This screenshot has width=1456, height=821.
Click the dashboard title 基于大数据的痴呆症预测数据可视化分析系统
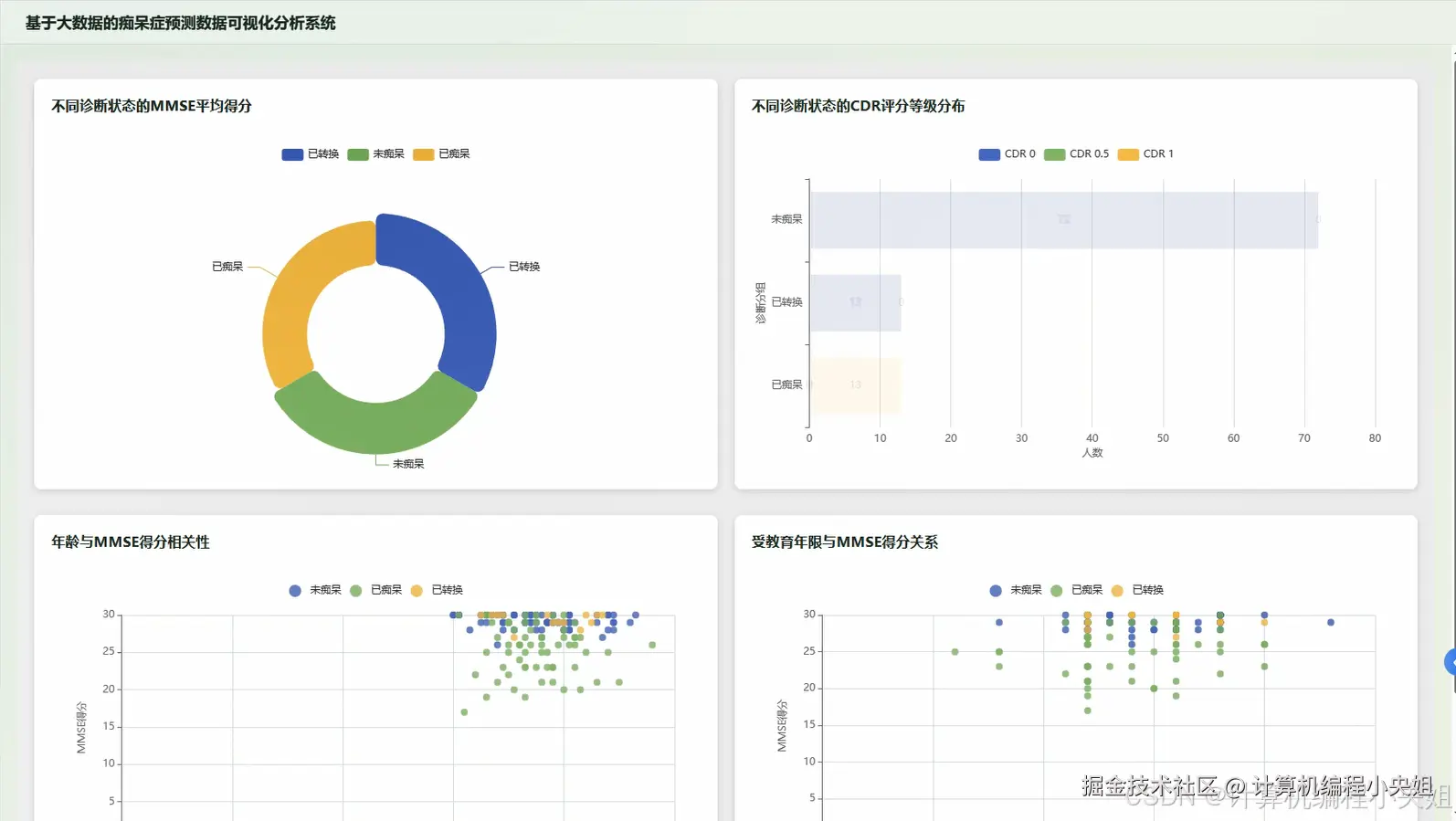[x=181, y=23]
